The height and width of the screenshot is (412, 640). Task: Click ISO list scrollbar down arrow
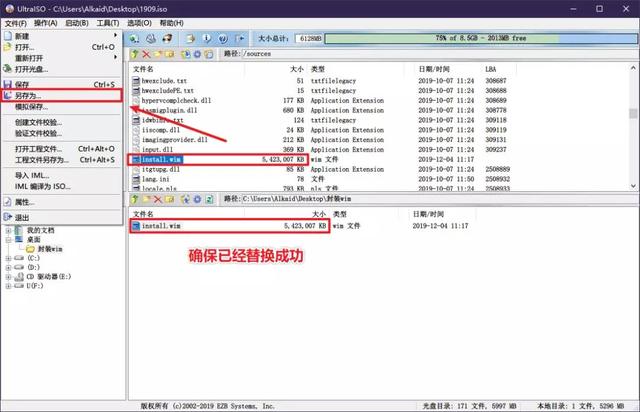tap(633, 186)
